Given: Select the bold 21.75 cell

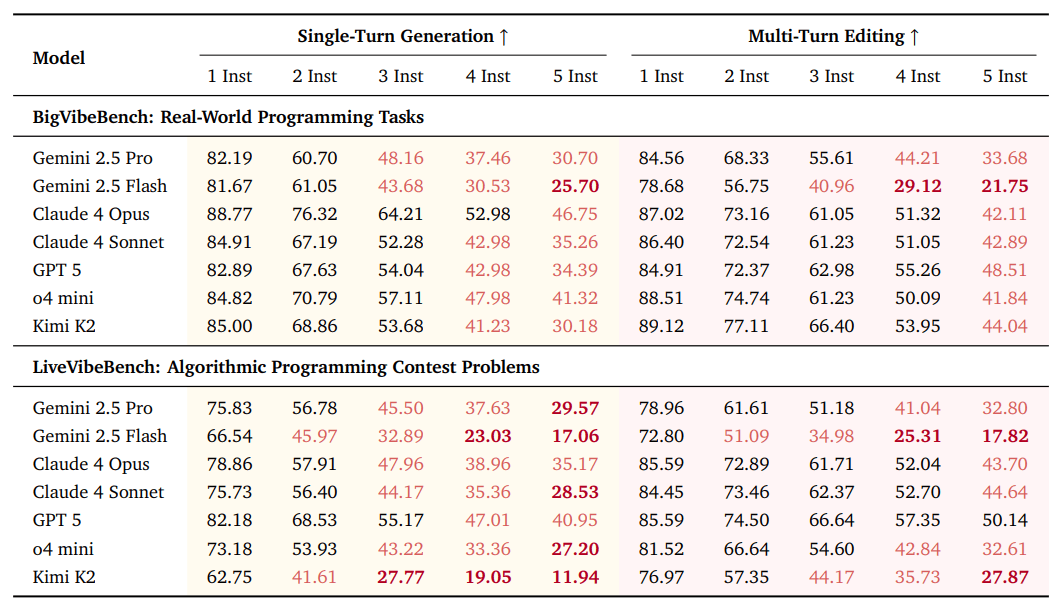Looking at the screenshot, I should click(1005, 186).
